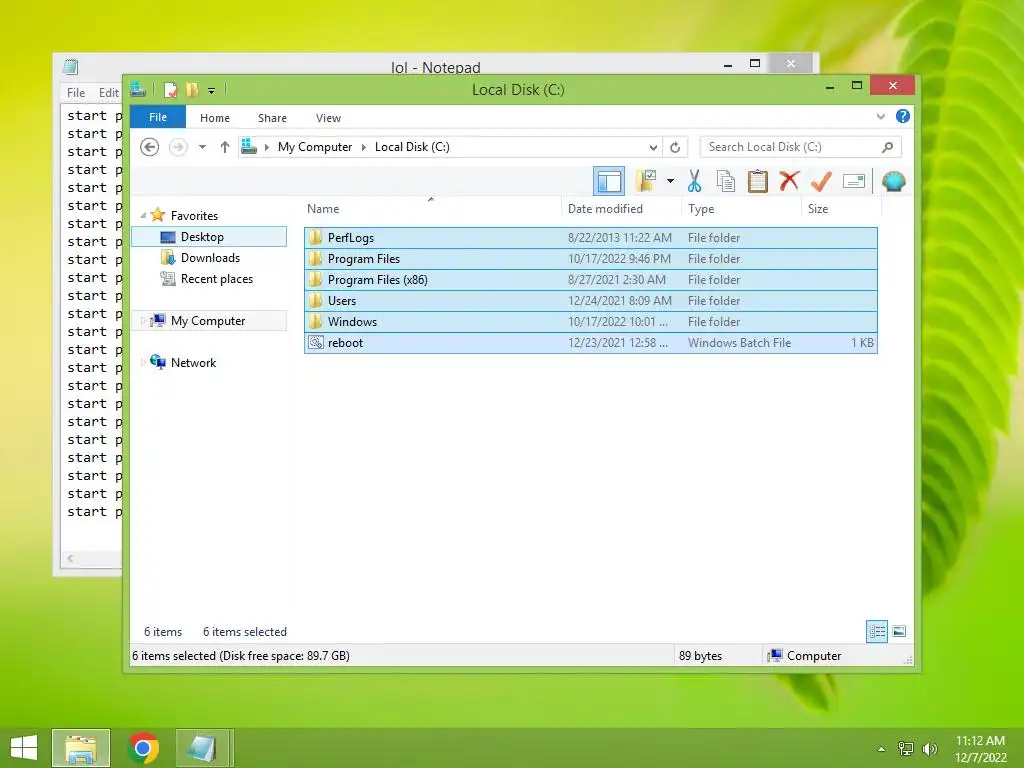The height and width of the screenshot is (768, 1024).
Task: Open the recent locations dropdown arrow
Action: pos(202,147)
